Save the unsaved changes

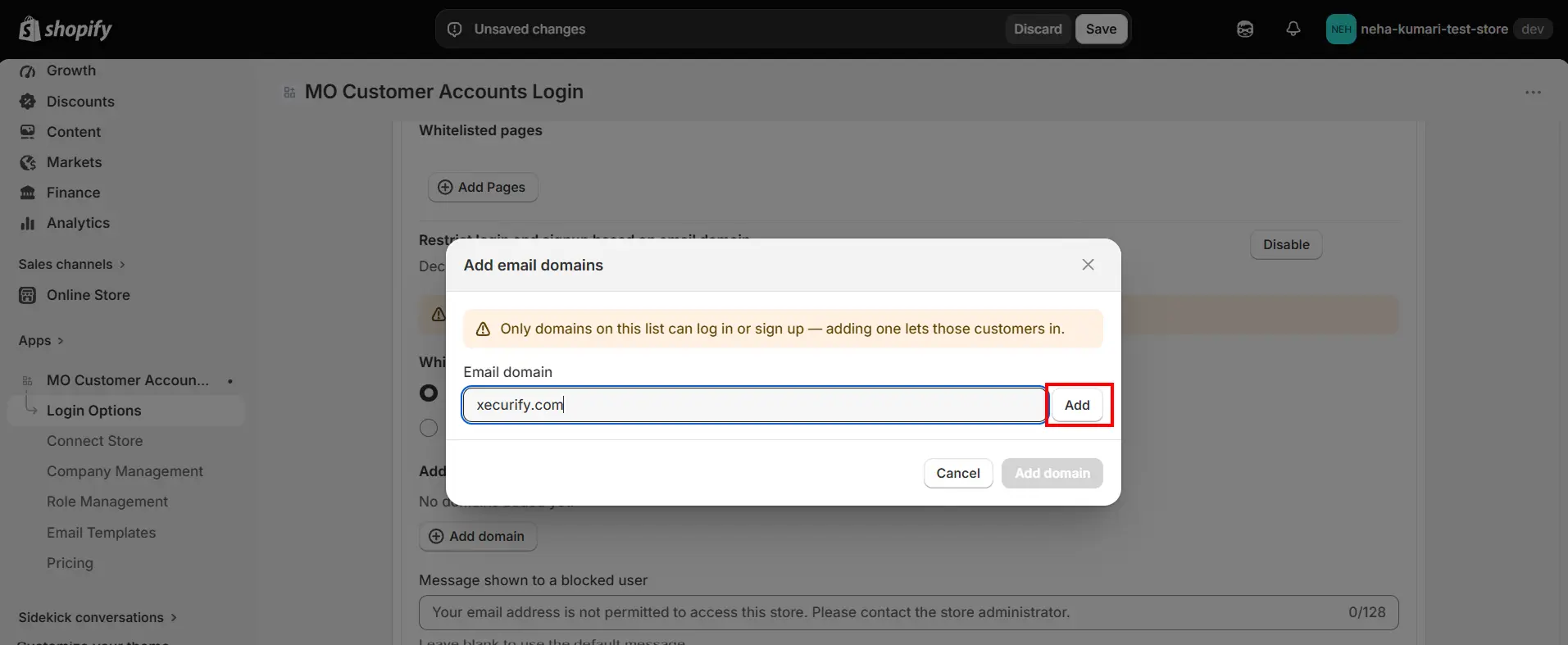(1101, 29)
